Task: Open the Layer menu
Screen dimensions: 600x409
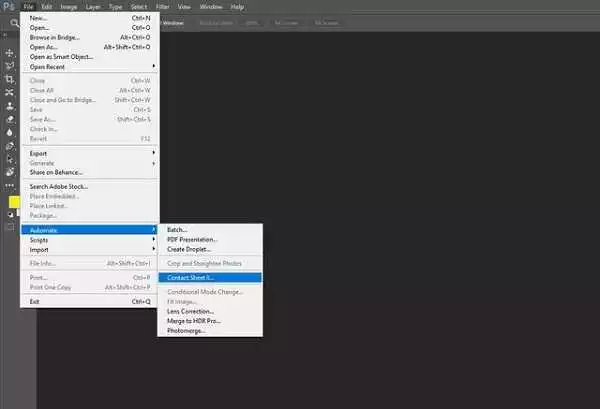Action: [x=93, y=7]
